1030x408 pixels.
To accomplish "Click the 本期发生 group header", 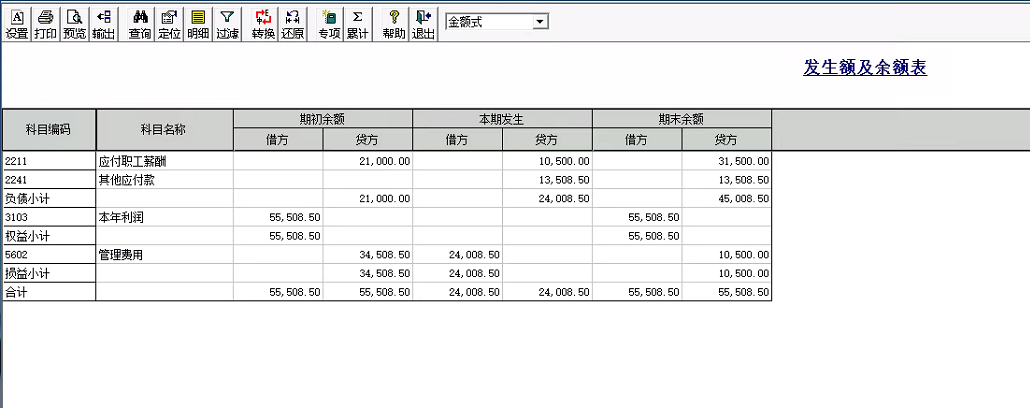I will coord(503,120).
